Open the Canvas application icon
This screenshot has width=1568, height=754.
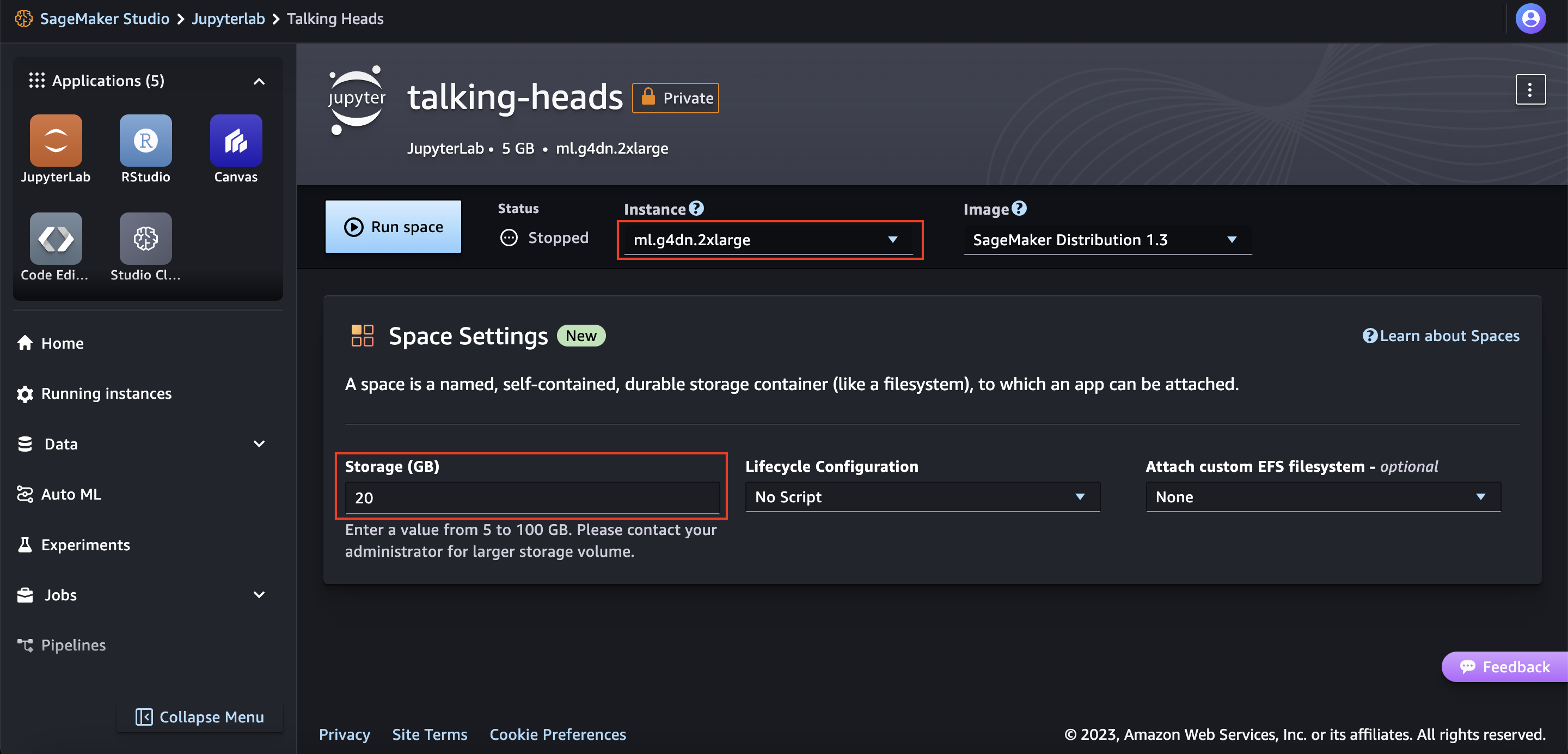(236, 141)
